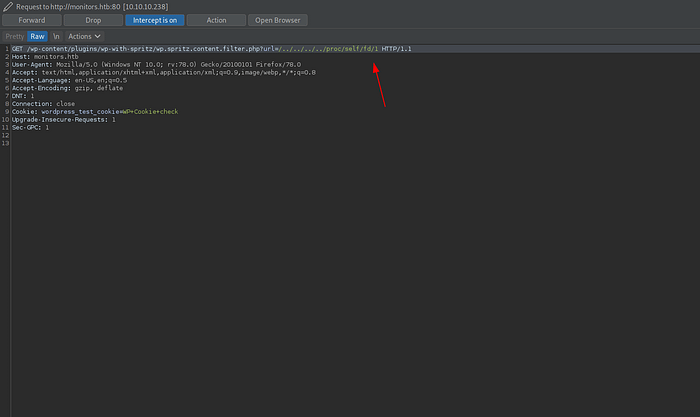This screenshot has height=417, width=700.
Task: Toggle the Intercept is on button
Action: coord(155,20)
